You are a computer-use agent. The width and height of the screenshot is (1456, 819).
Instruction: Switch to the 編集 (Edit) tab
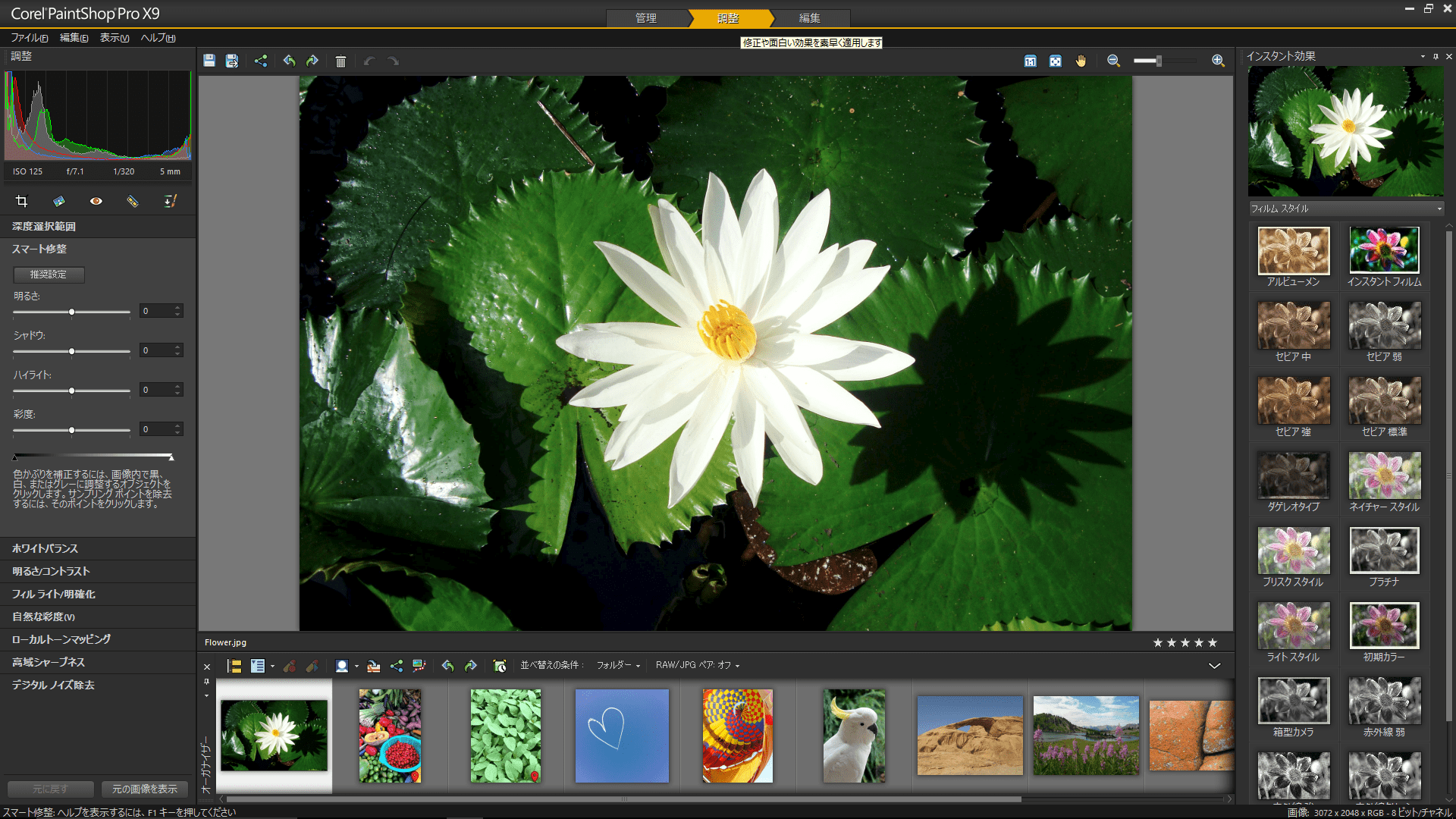coord(810,18)
